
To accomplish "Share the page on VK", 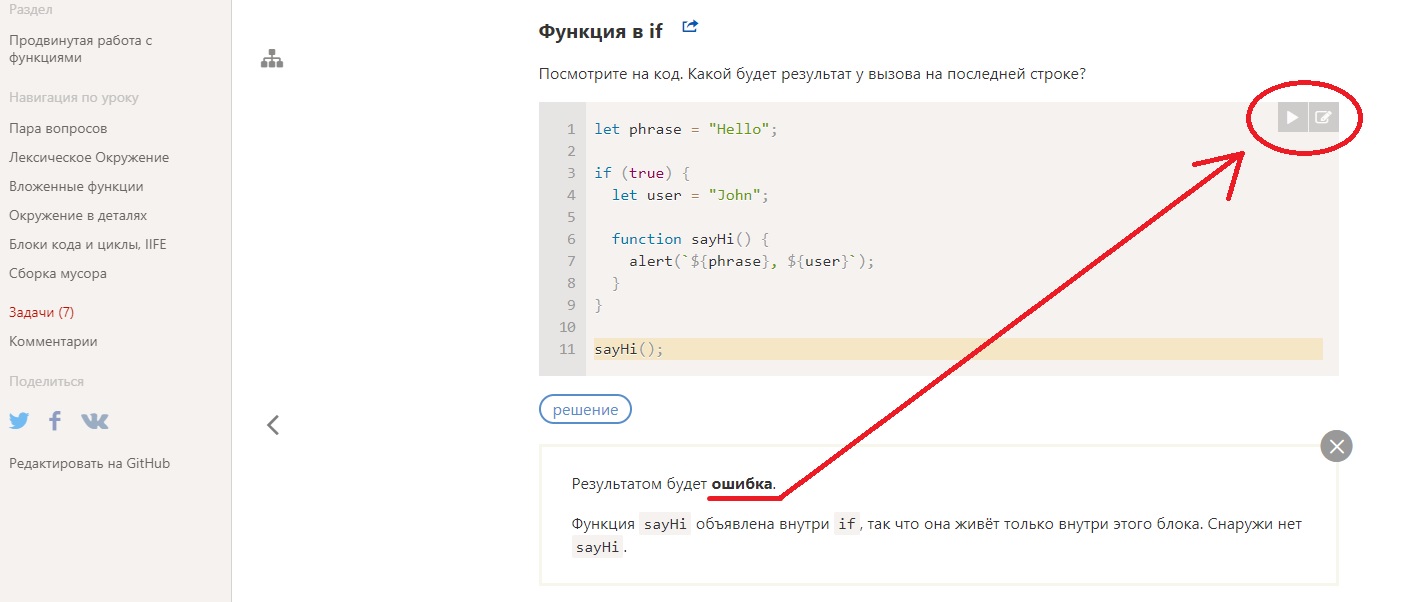I will (x=94, y=421).
